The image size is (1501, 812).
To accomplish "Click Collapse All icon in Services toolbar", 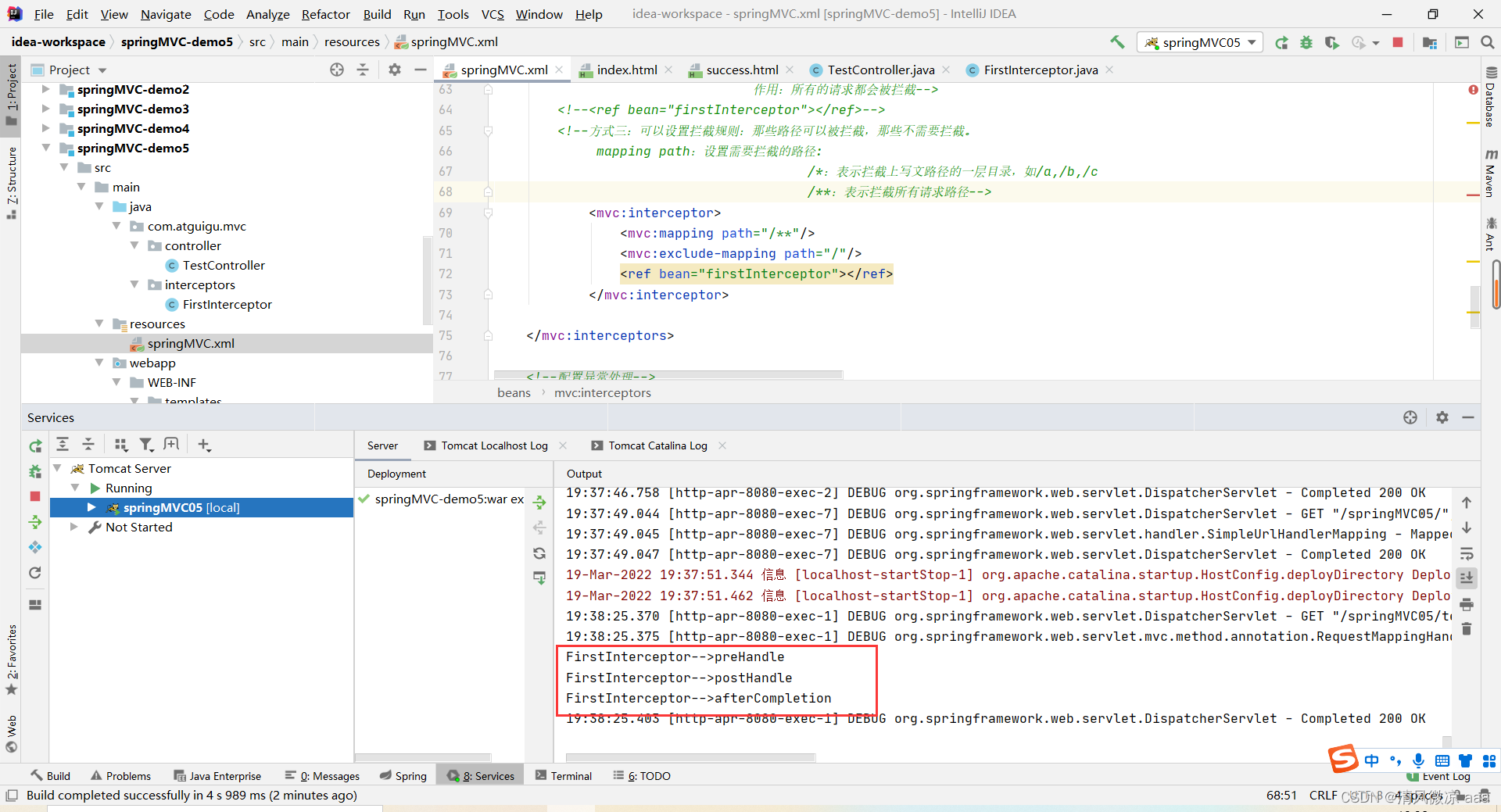I will (88, 445).
